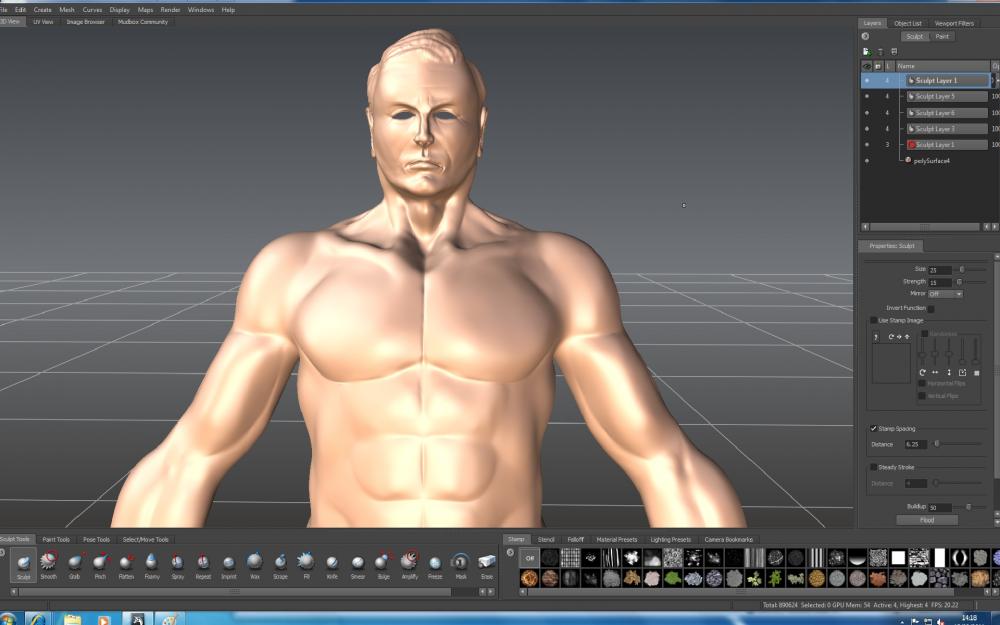The height and width of the screenshot is (625, 1000).
Task: Switch to the Paint Tools tab
Action: [56, 540]
